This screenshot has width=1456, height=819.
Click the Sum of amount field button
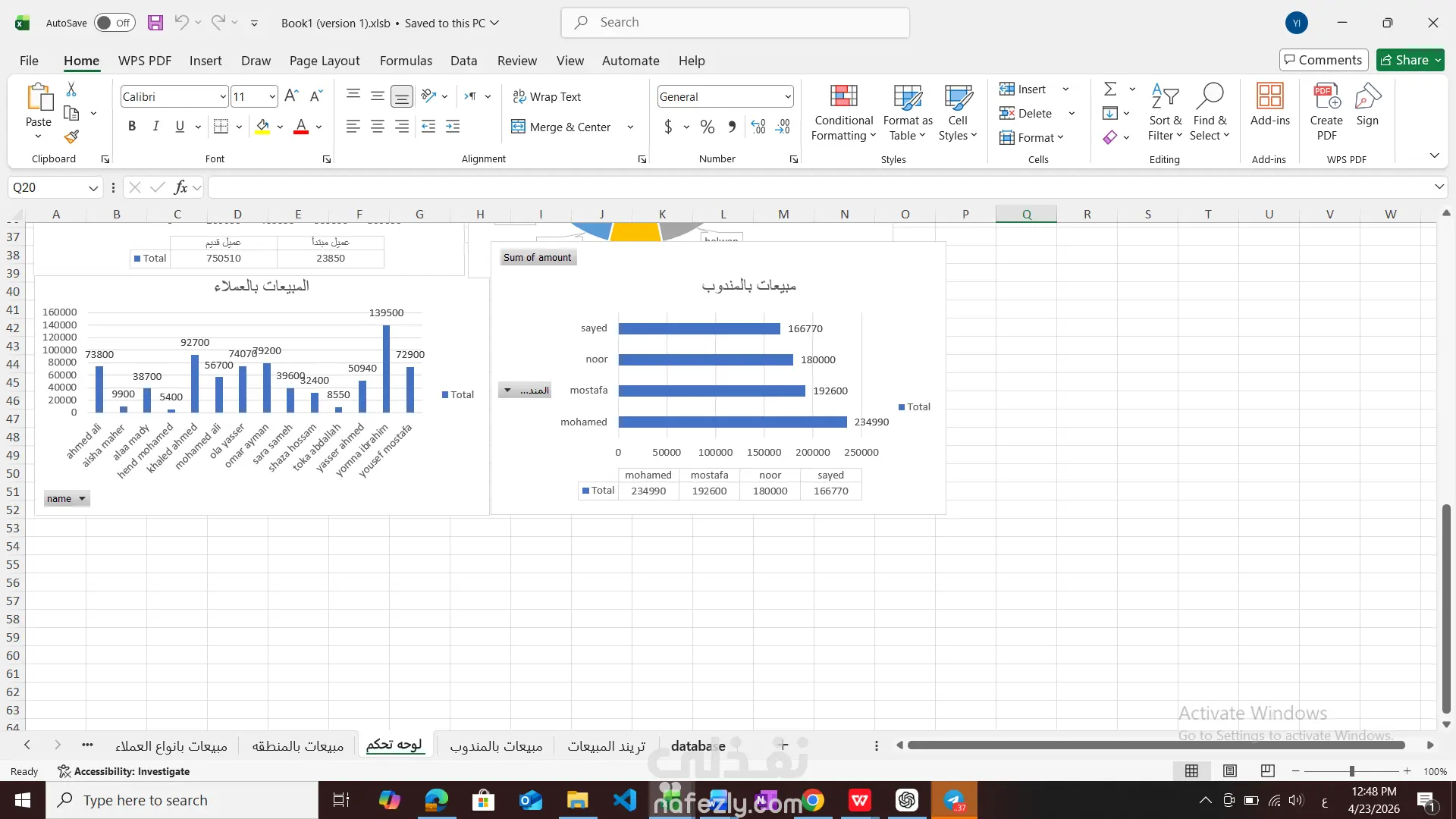[x=537, y=258]
